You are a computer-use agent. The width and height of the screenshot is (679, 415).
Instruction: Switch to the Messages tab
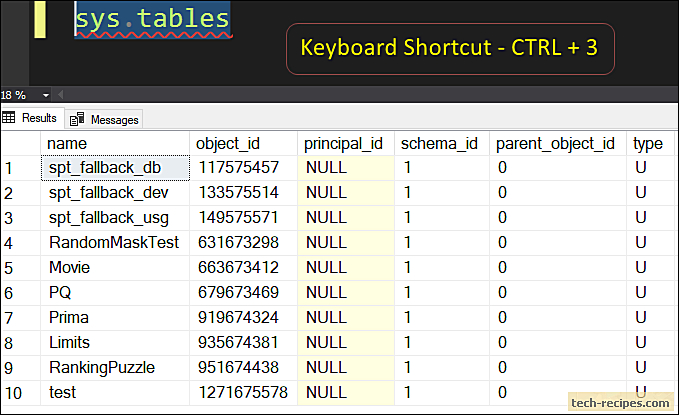[104, 120]
